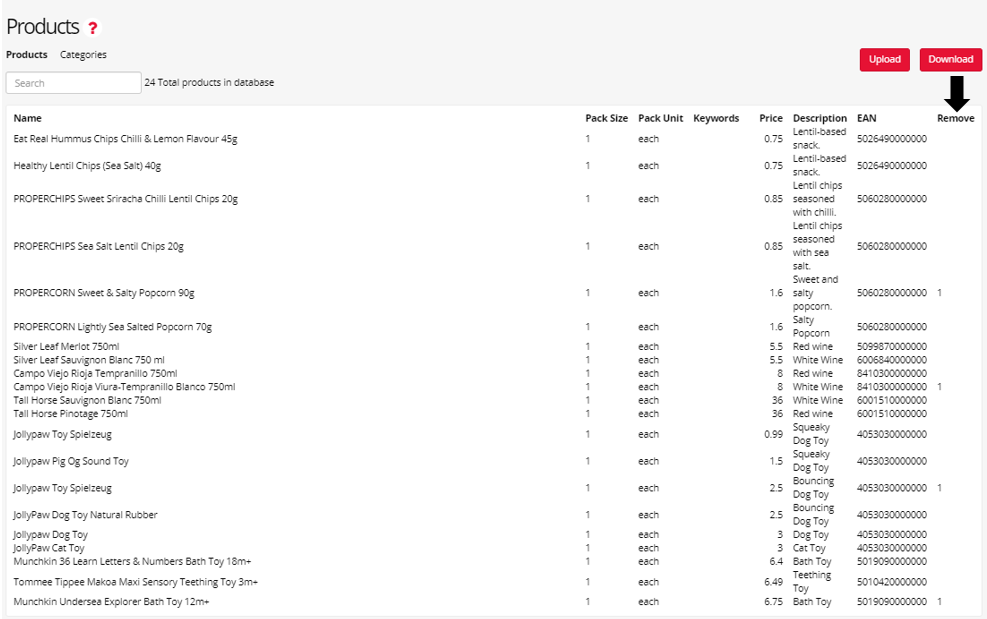This screenshot has width=987, height=619.
Task: Select the Products tab
Action: [x=26, y=55]
